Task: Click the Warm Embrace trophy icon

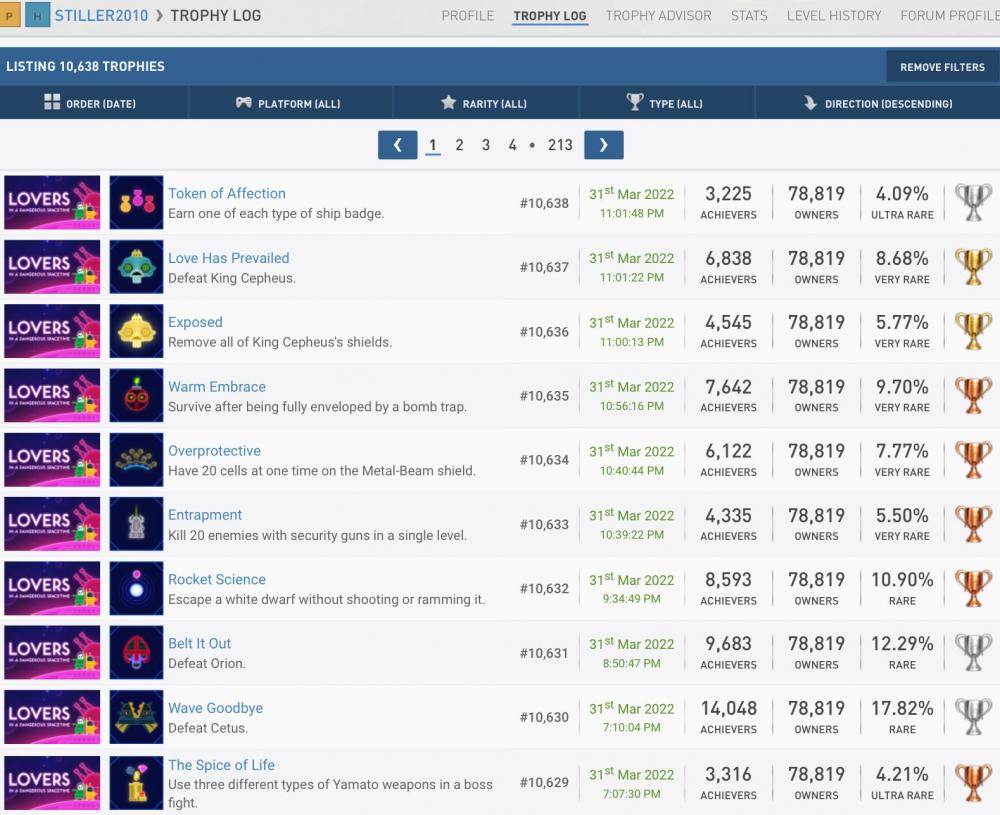Action: click(136, 396)
